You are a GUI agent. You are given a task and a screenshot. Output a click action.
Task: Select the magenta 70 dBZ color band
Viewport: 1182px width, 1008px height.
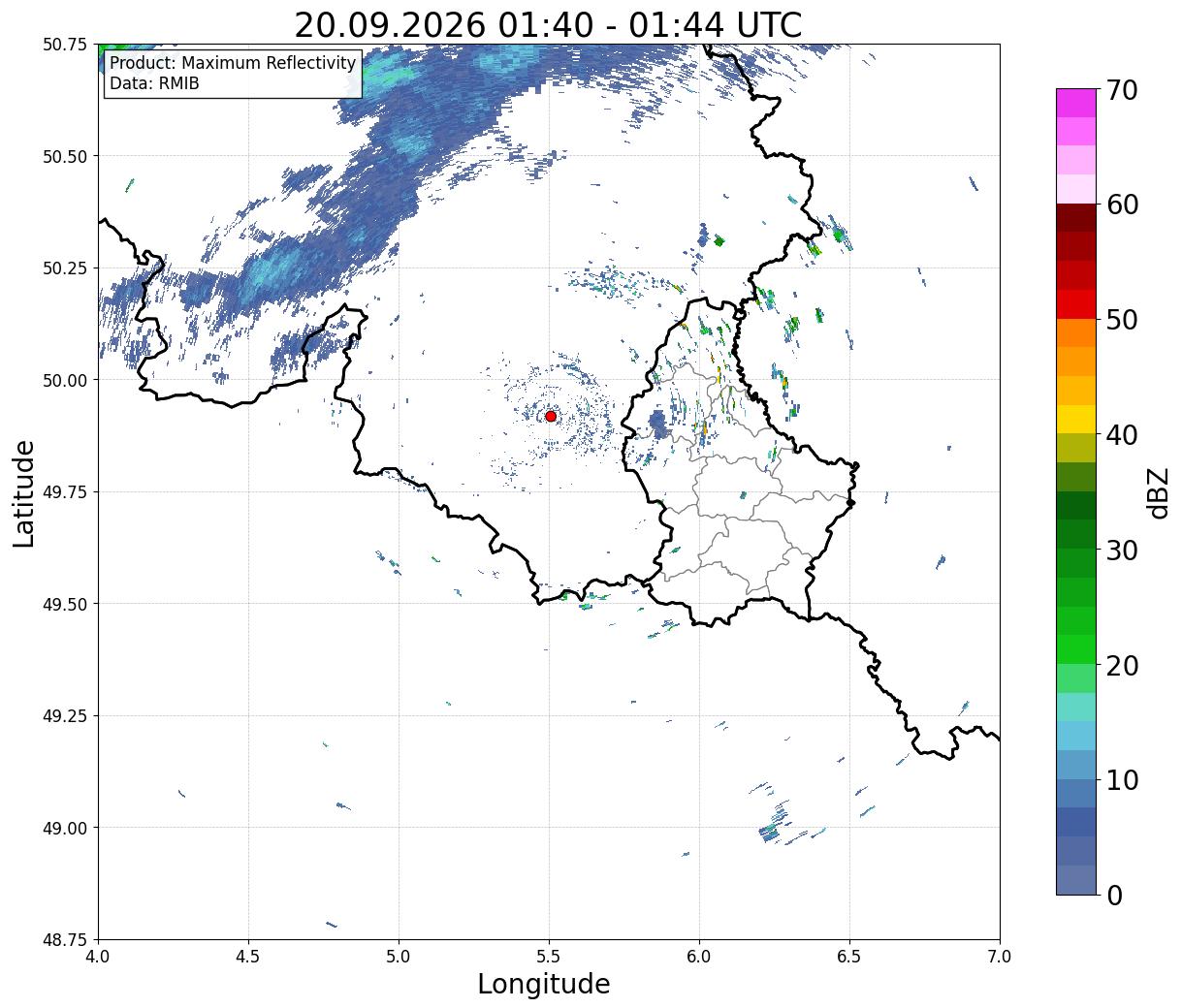[1076, 103]
